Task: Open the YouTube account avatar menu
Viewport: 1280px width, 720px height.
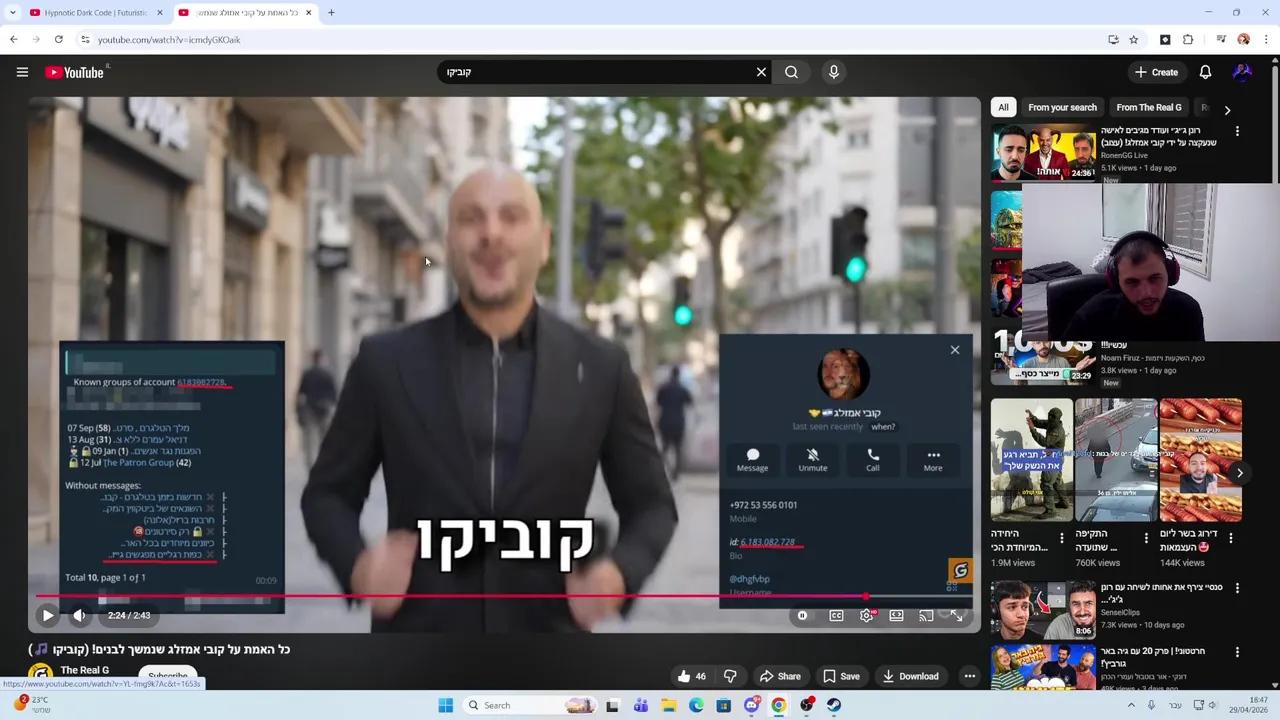Action: pos(1242,72)
